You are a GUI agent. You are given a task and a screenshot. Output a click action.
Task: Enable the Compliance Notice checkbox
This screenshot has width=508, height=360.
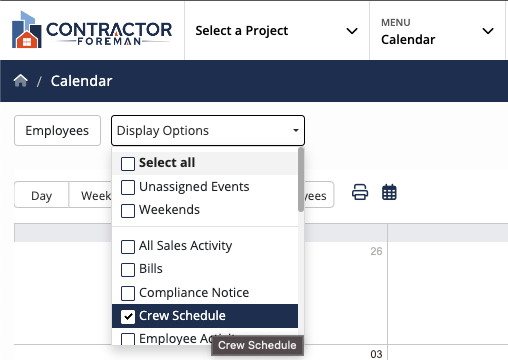point(128,293)
